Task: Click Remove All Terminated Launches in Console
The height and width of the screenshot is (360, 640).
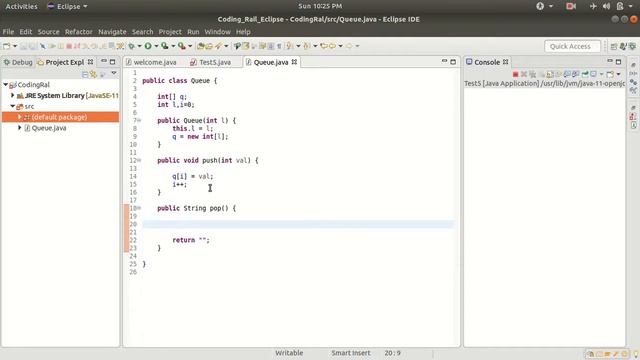Action: (533, 74)
